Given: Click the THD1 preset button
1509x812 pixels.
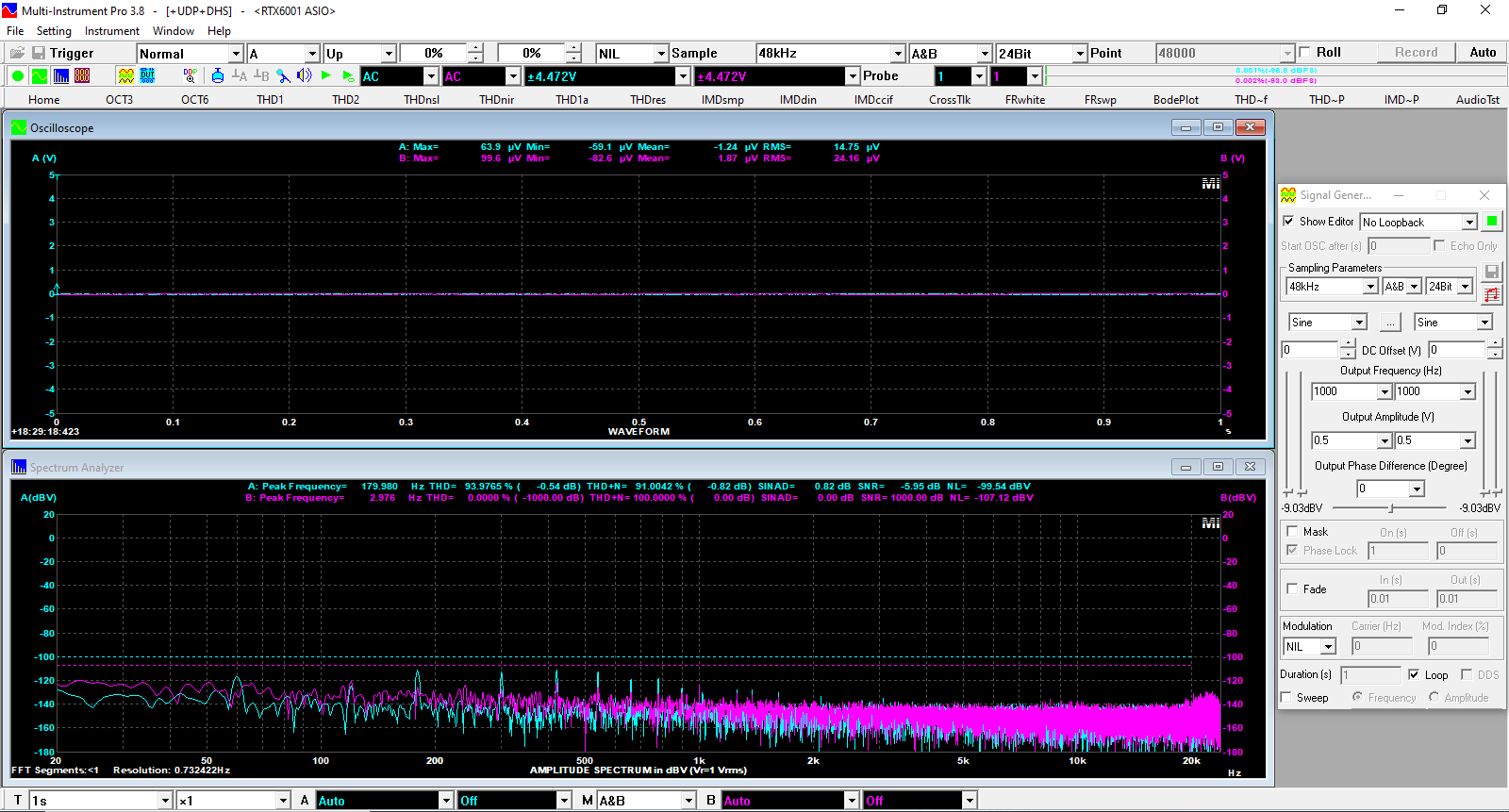Looking at the screenshot, I should 271,99.
